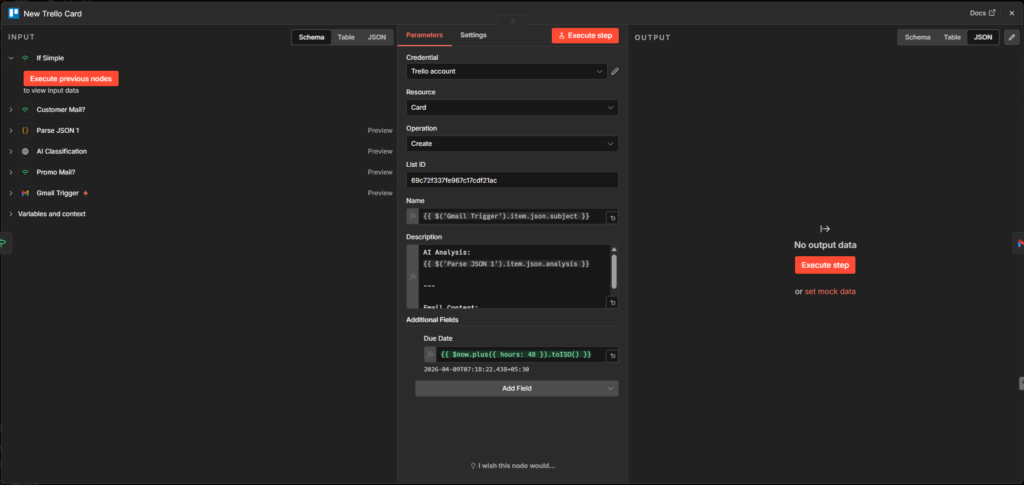Click I wish this node would... link
Viewport: 1024px width, 485px height.
[x=513, y=465]
